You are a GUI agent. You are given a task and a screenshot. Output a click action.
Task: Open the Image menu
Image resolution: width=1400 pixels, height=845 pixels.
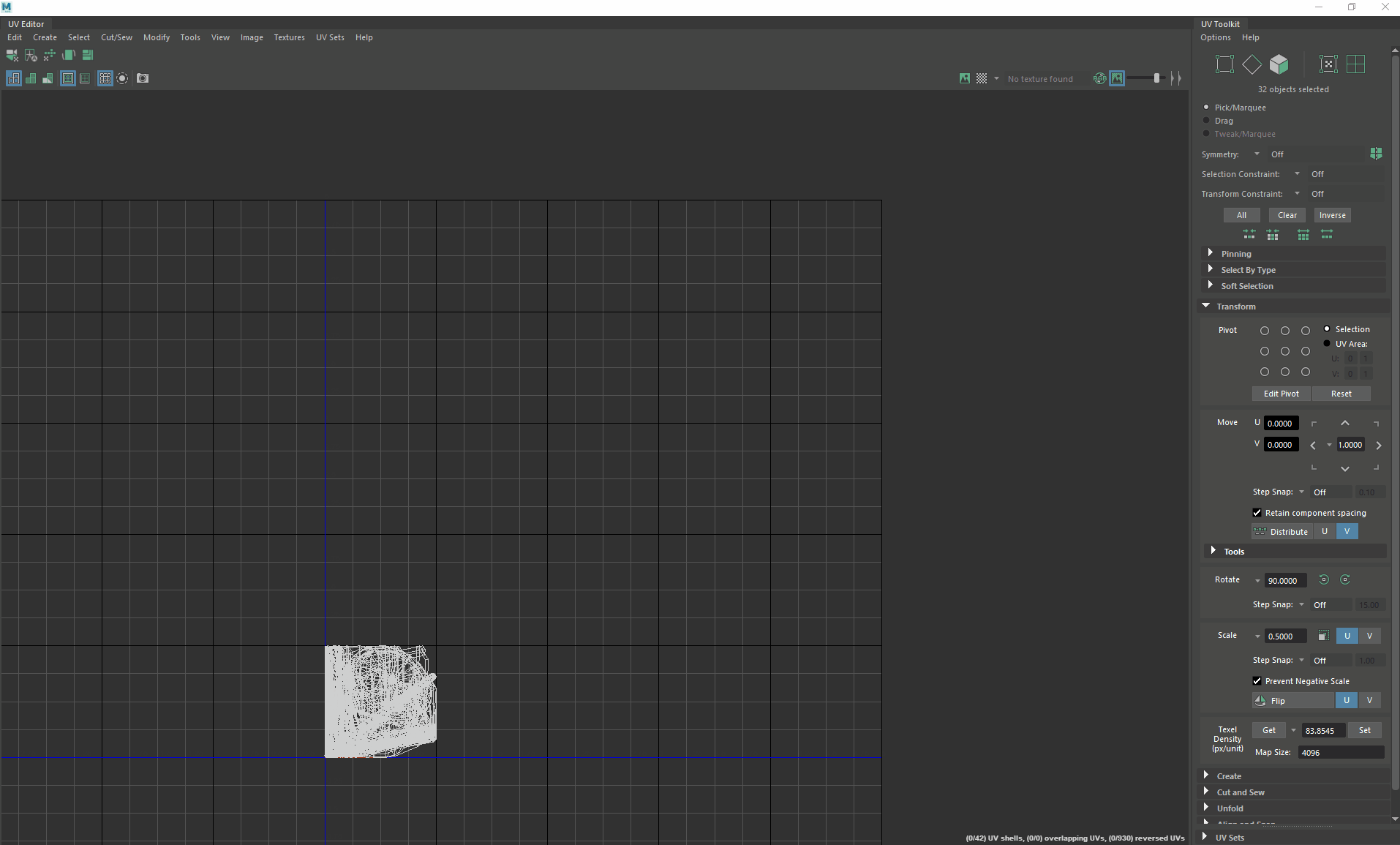click(x=252, y=37)
